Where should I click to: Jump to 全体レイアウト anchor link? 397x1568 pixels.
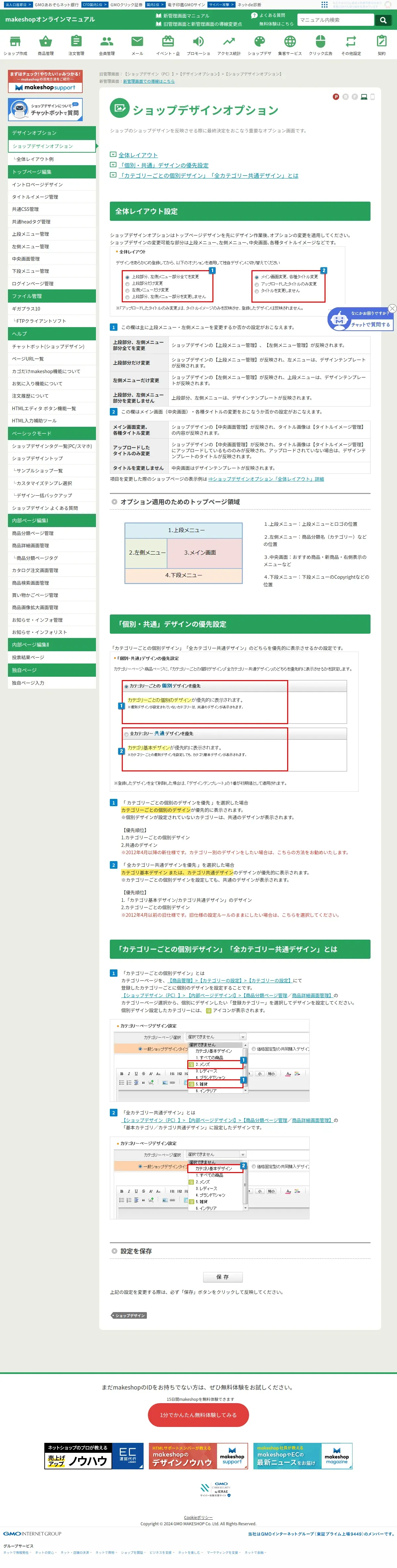pos(138,155)
